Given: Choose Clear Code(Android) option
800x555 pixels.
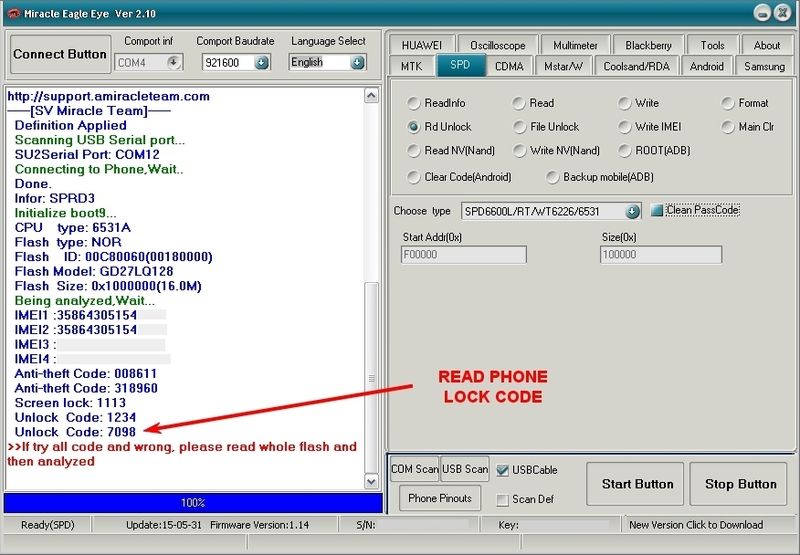Looking at the screenshot, I should click(413, 177).
